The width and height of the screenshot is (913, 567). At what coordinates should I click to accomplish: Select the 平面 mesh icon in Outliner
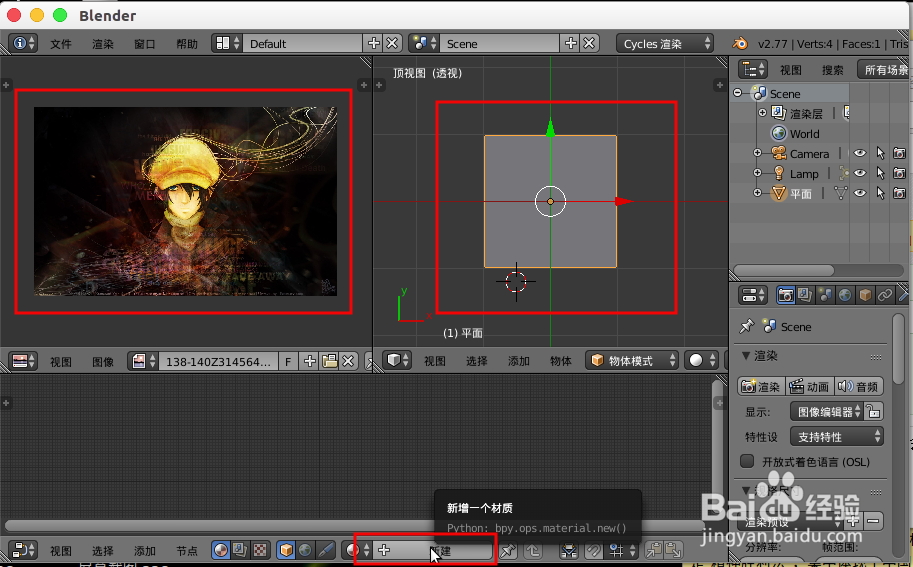(x=778, y=193)
